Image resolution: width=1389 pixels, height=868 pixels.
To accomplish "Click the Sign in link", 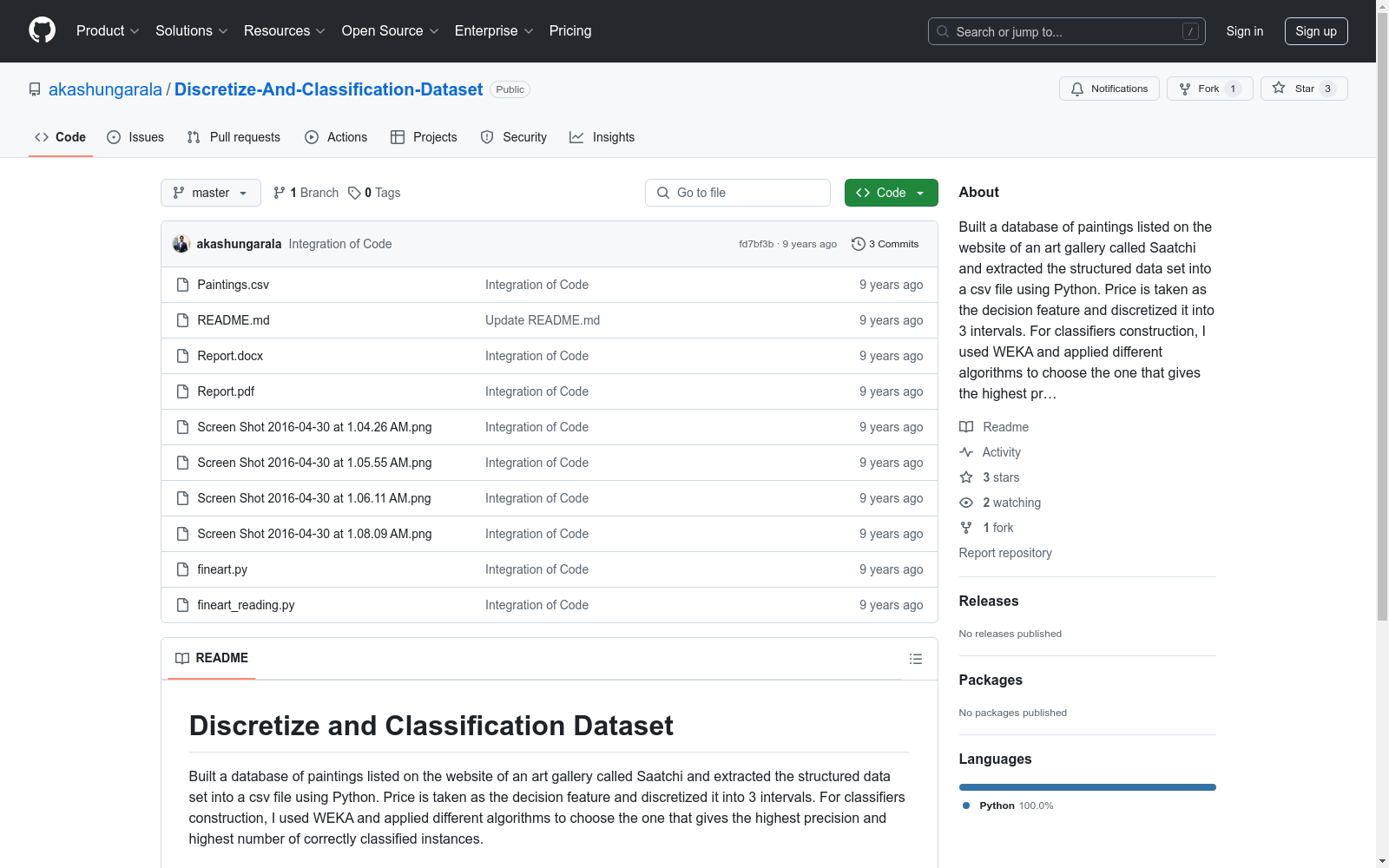I will tap(1245, 31).
